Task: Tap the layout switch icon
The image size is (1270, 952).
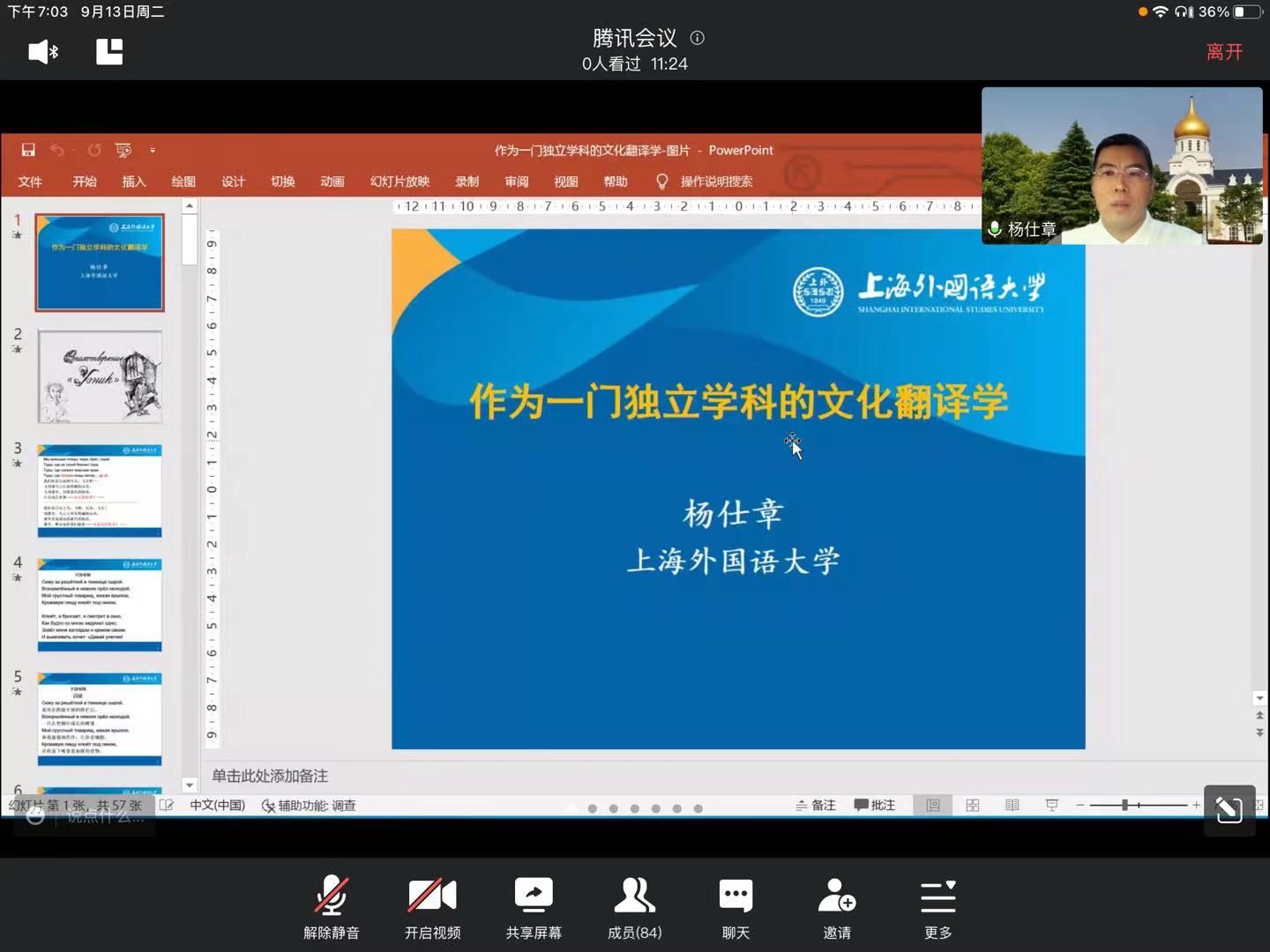Action: click(x=109, y=52)
